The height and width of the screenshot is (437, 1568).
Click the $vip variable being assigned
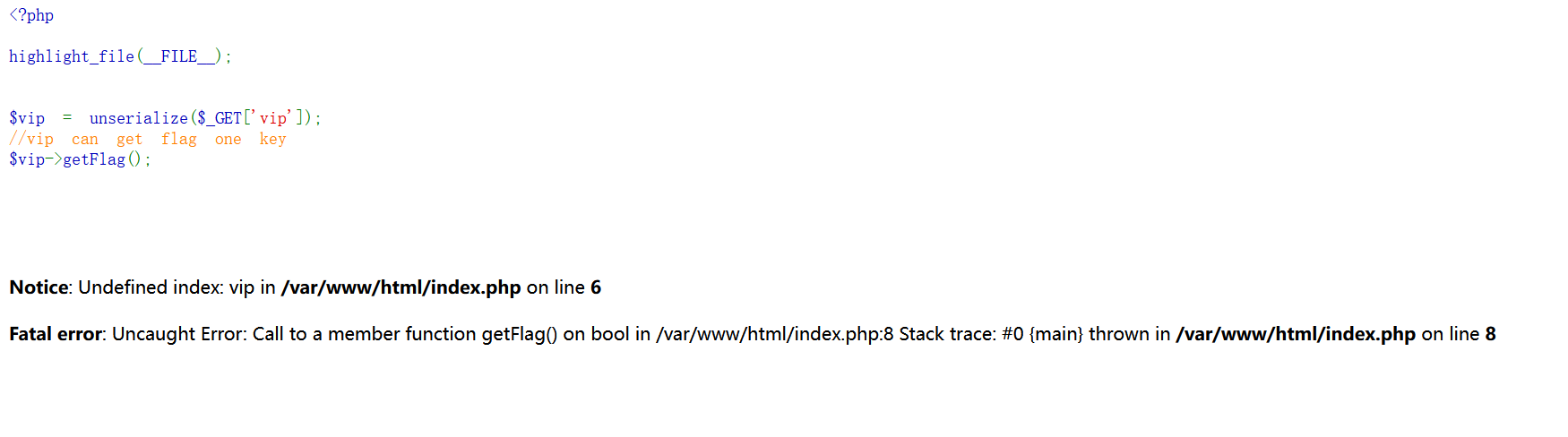coord(27,118)
